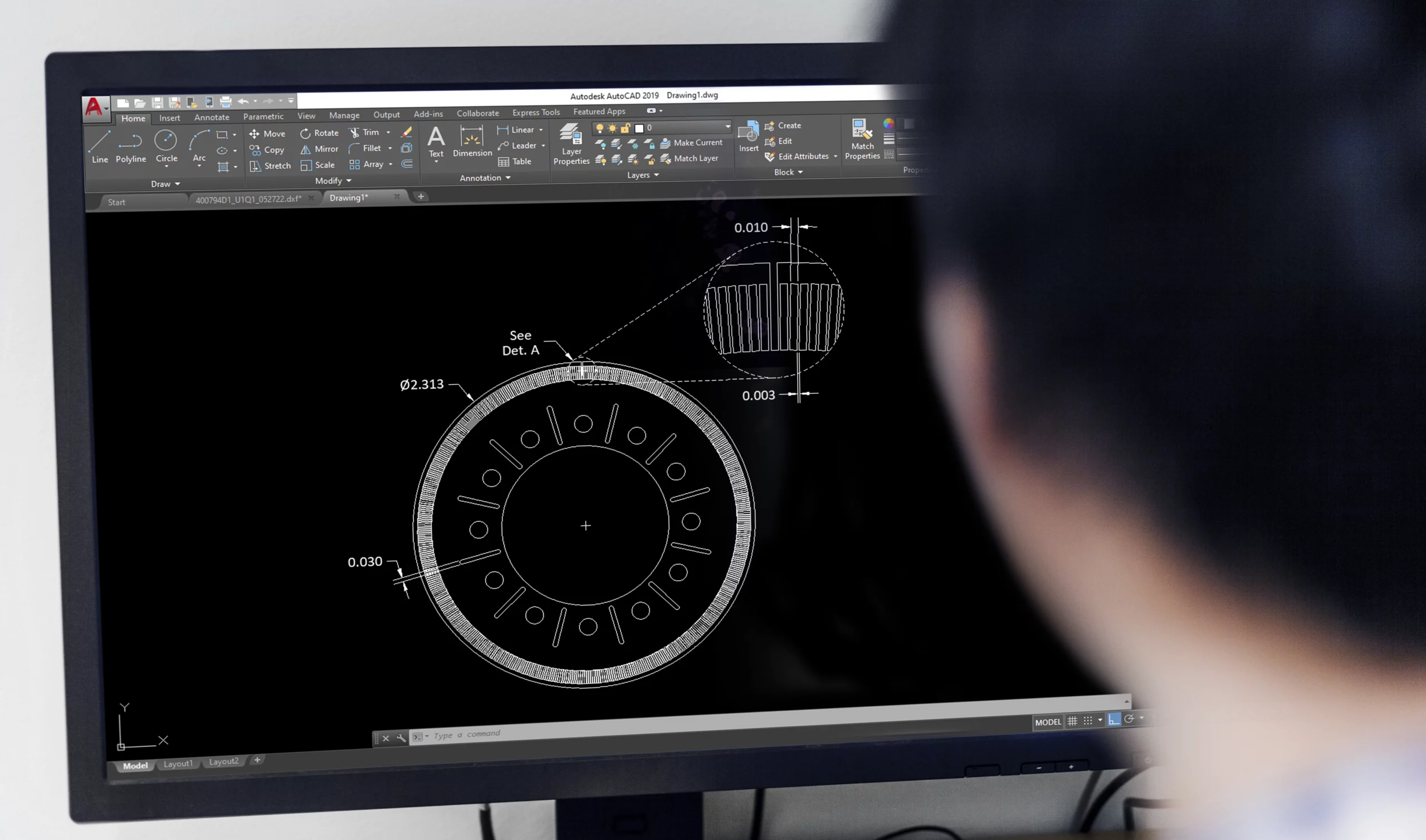Activate the Copy command
Screen dimensions: 1426x840
click(x=266, y=150)
